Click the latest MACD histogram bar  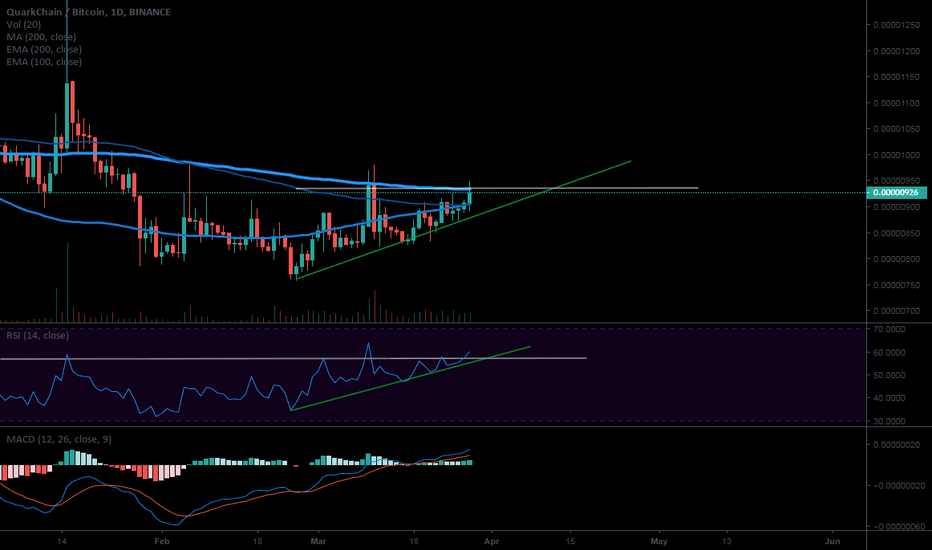point(470,463)
